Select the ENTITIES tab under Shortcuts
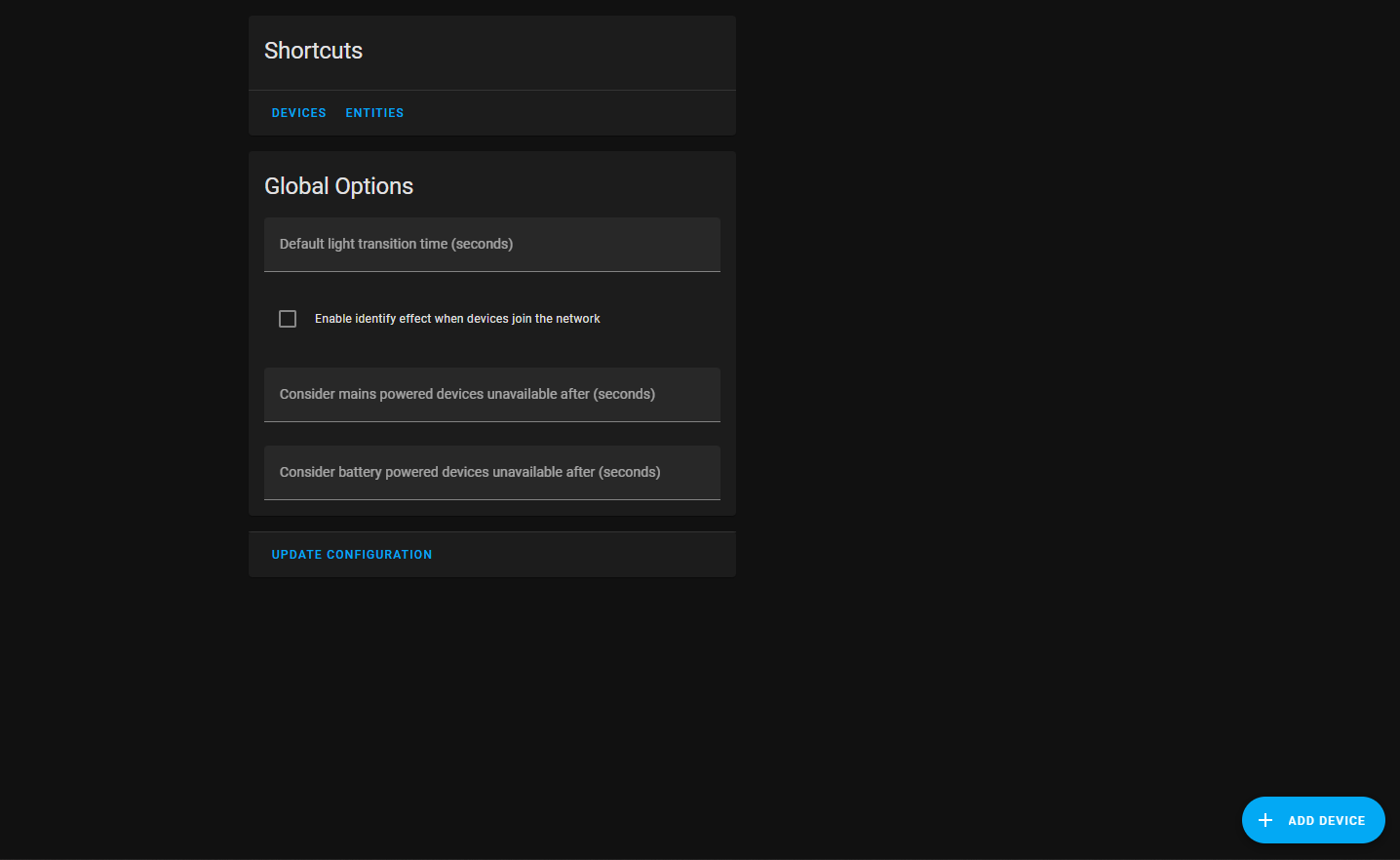The height and width of the screenshot is (860, 1400). tap(374, 112)
